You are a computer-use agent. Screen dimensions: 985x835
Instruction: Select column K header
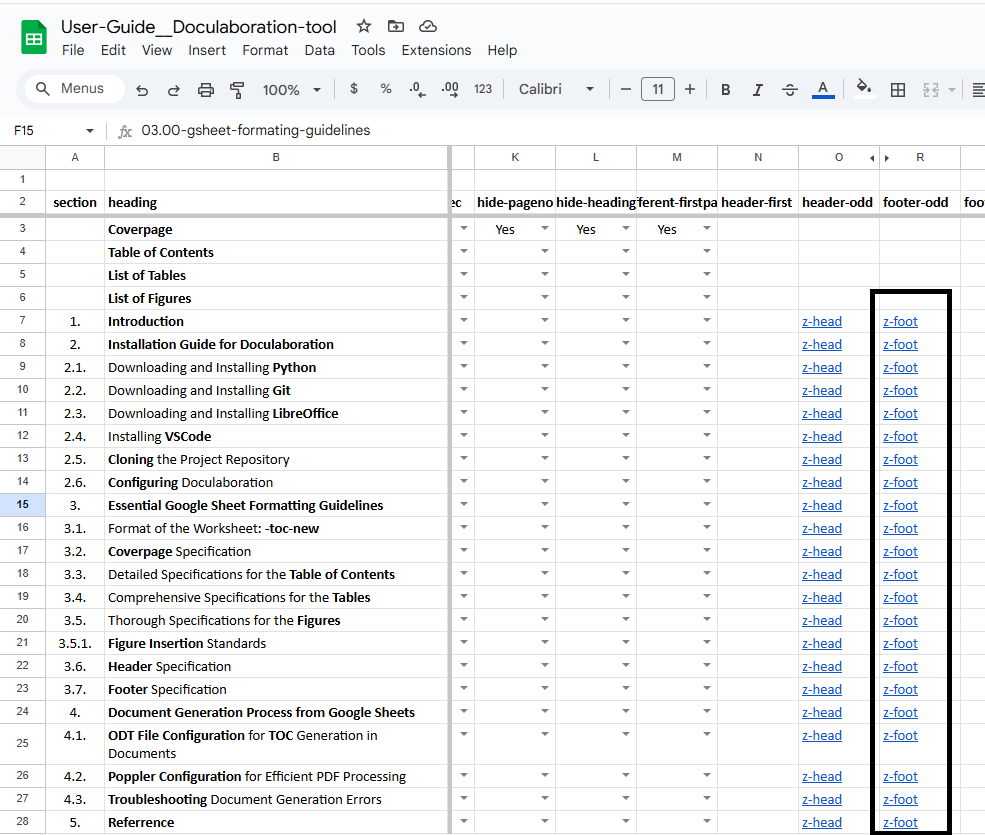(x=514, y=158)
